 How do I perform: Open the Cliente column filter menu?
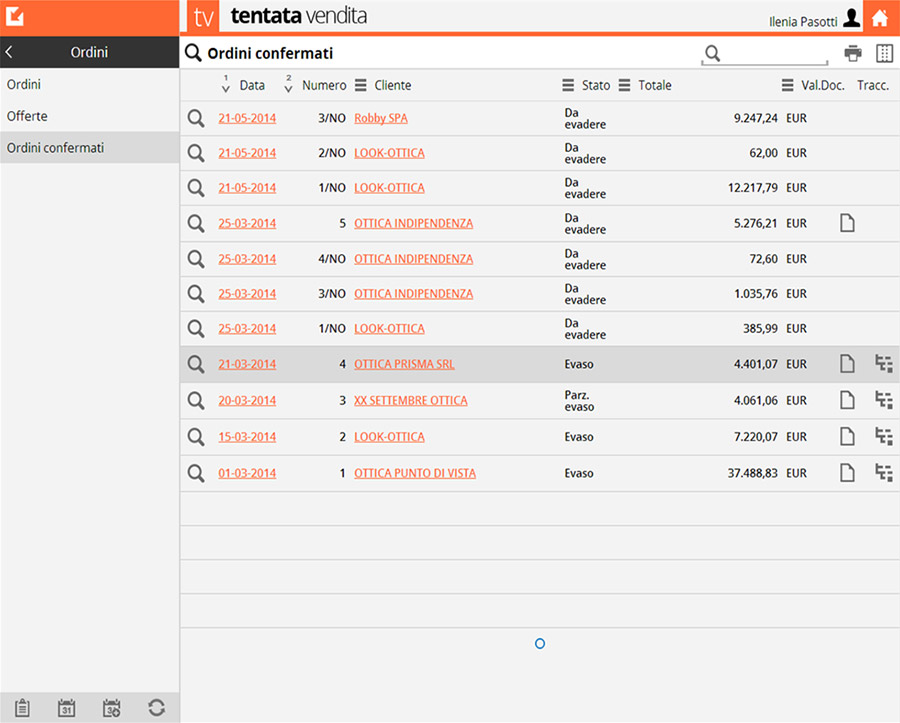click(x=361, y=86)
